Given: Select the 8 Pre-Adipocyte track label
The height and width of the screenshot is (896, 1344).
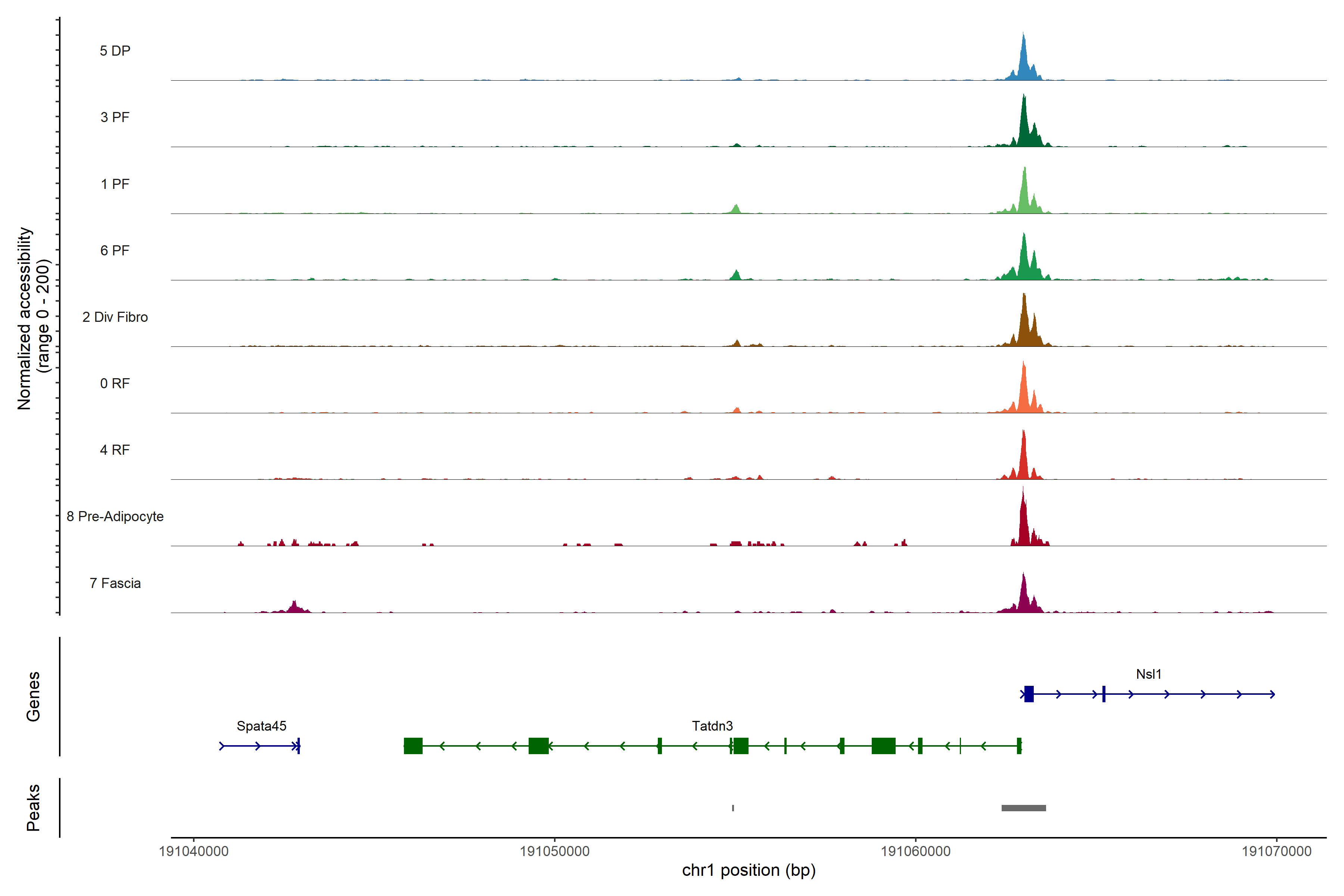Looking at the screenshot, I should tap(115, 517).
